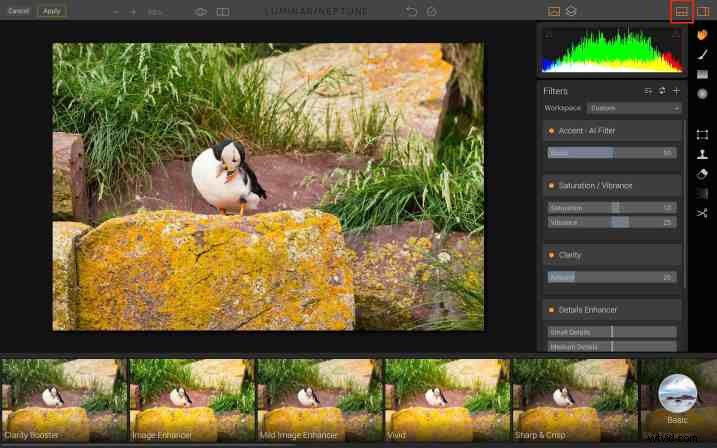Apply the Image Enhancer preset
This screenshot has width=717, height=448.
tap(192, 400)
